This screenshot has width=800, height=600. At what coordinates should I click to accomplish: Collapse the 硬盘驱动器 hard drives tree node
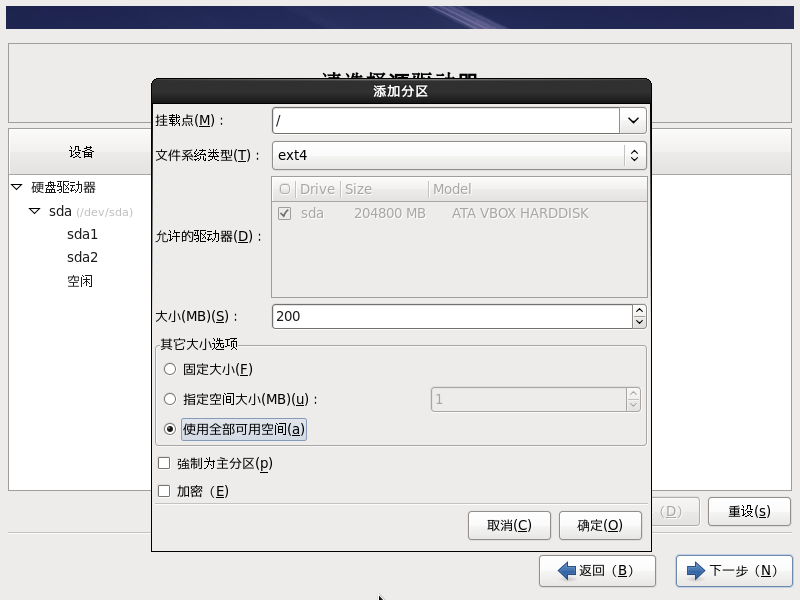(x=17, y=187)
